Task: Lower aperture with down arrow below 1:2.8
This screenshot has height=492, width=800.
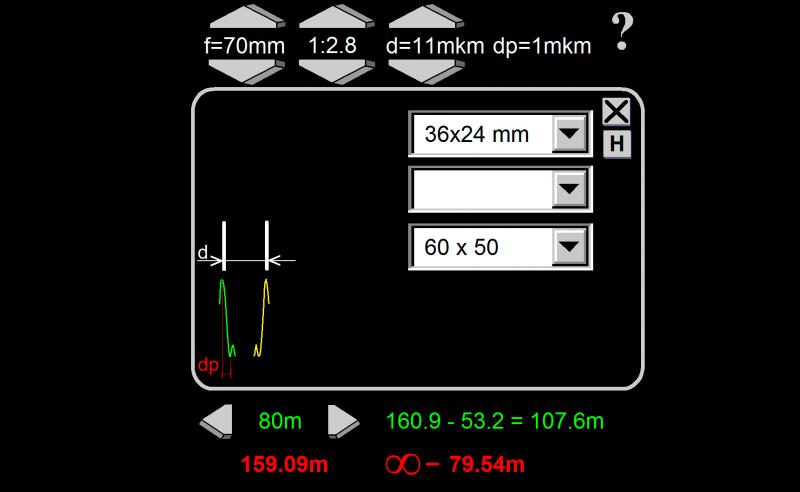Action: 337,72
